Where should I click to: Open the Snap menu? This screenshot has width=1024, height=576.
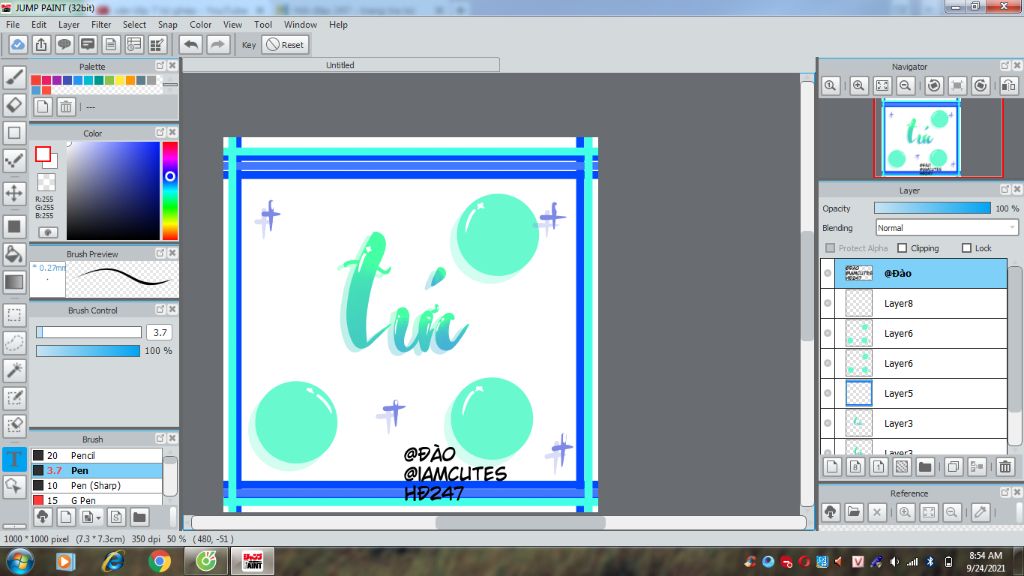pos(167,25)
